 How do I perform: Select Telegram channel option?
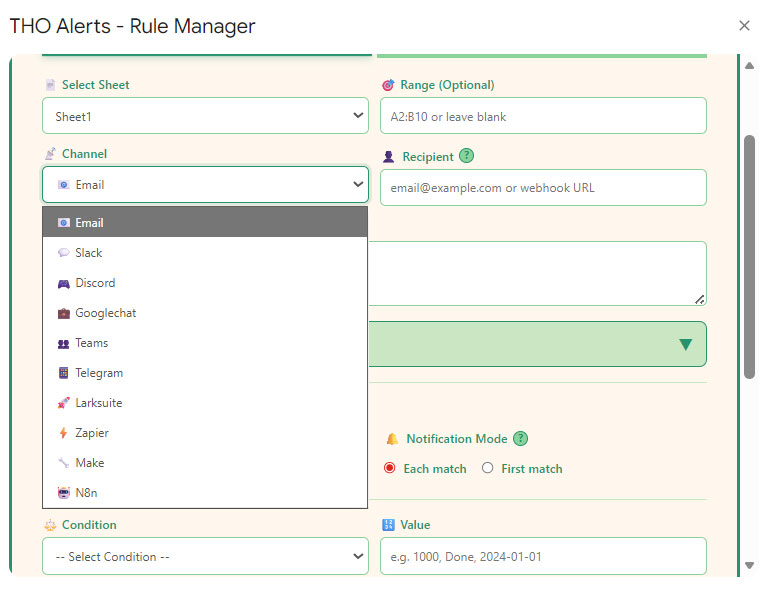pyautogui.click(x=205, y=373)
